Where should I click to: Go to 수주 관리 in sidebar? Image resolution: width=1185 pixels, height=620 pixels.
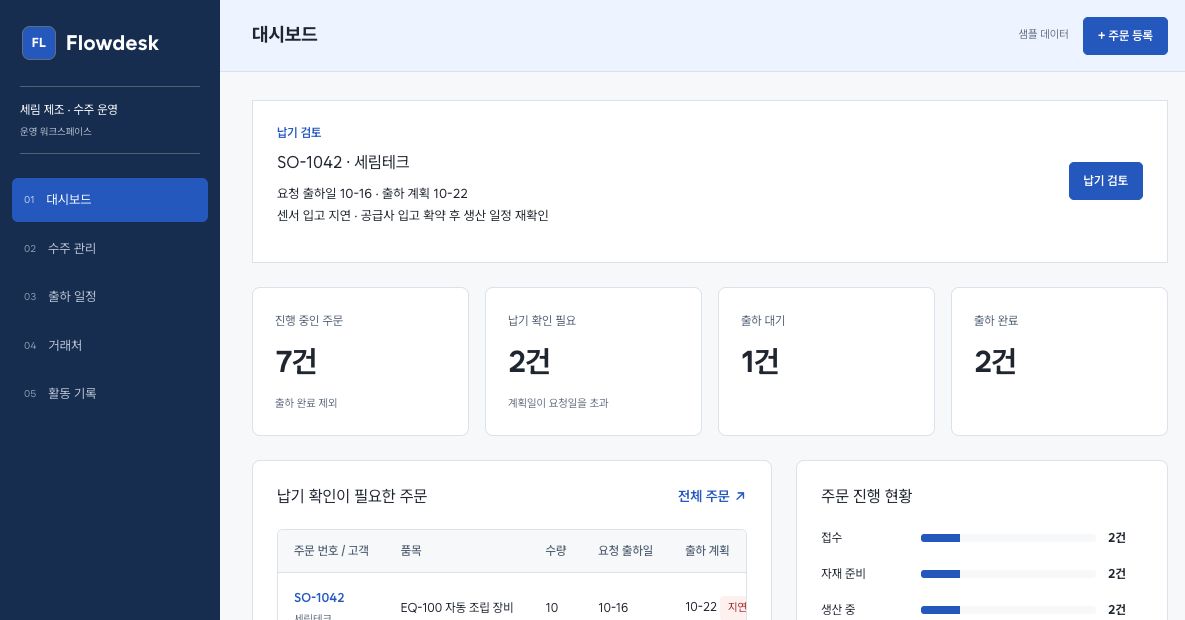point(110,248)
